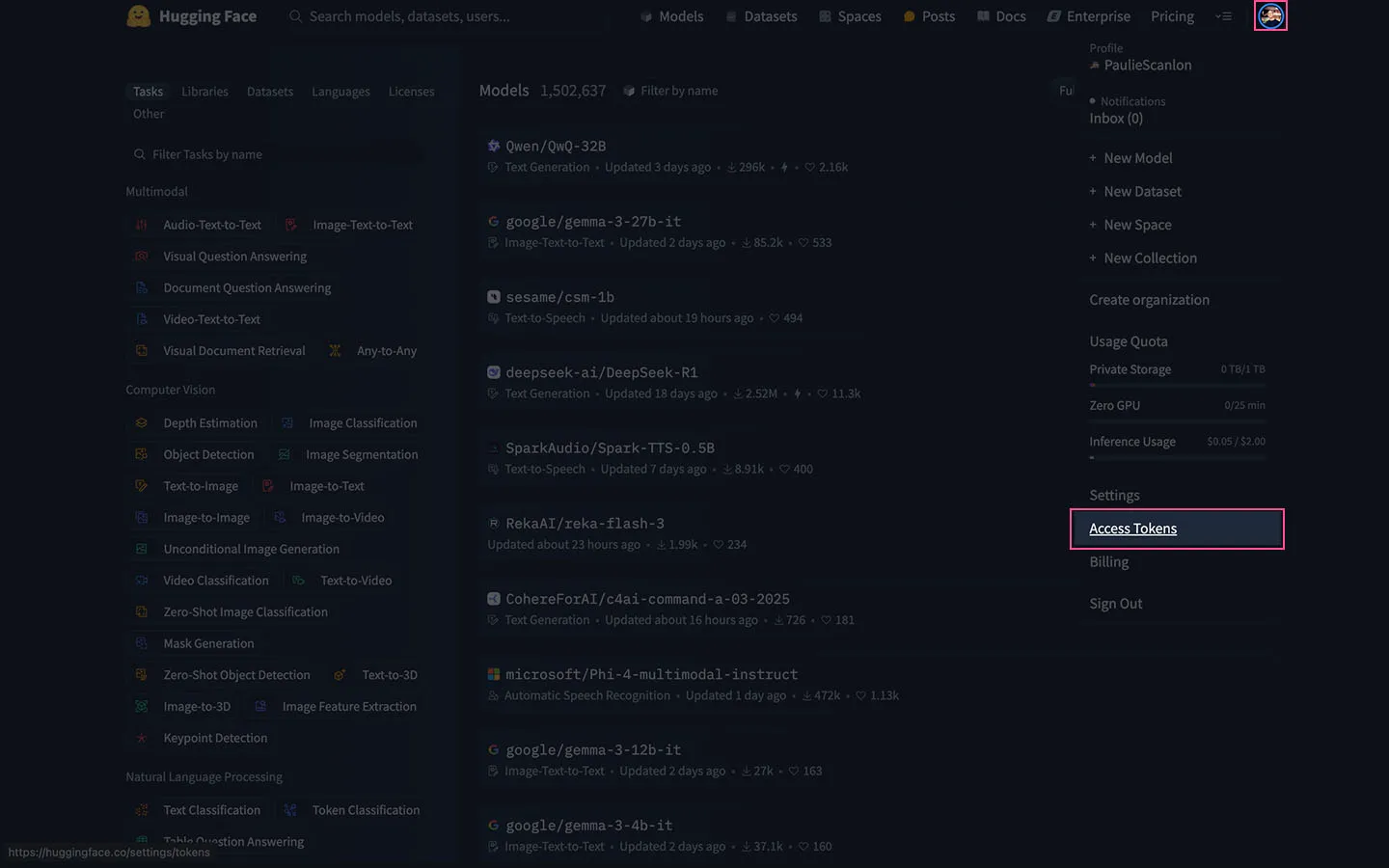Screen dimensions: 1389x868
Task: Open the deepseek-ai/DeepSeek-R1 model card
Action: pos(601,372)
